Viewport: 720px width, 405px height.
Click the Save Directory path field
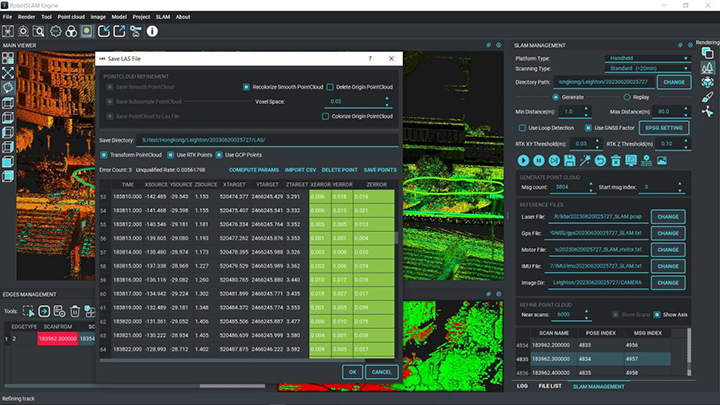click(x=268, y=140)
